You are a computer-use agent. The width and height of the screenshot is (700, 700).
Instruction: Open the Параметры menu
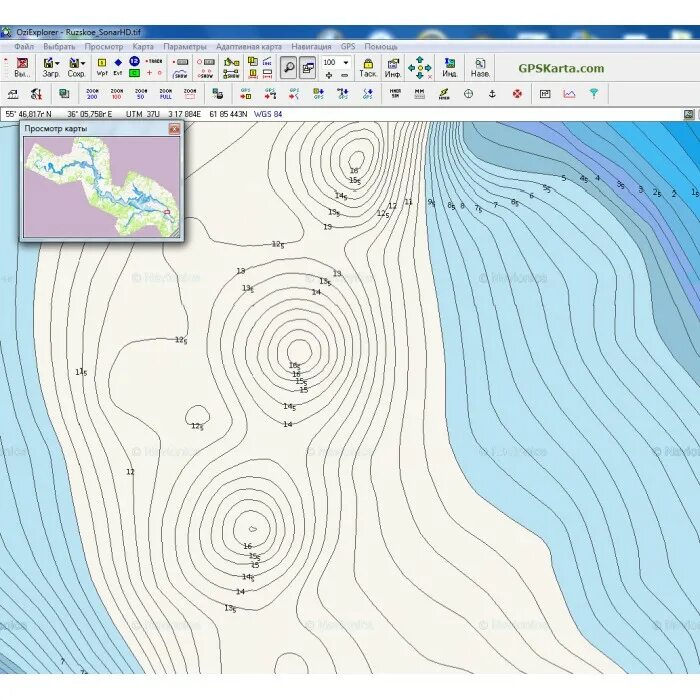[x=185, y=46]
